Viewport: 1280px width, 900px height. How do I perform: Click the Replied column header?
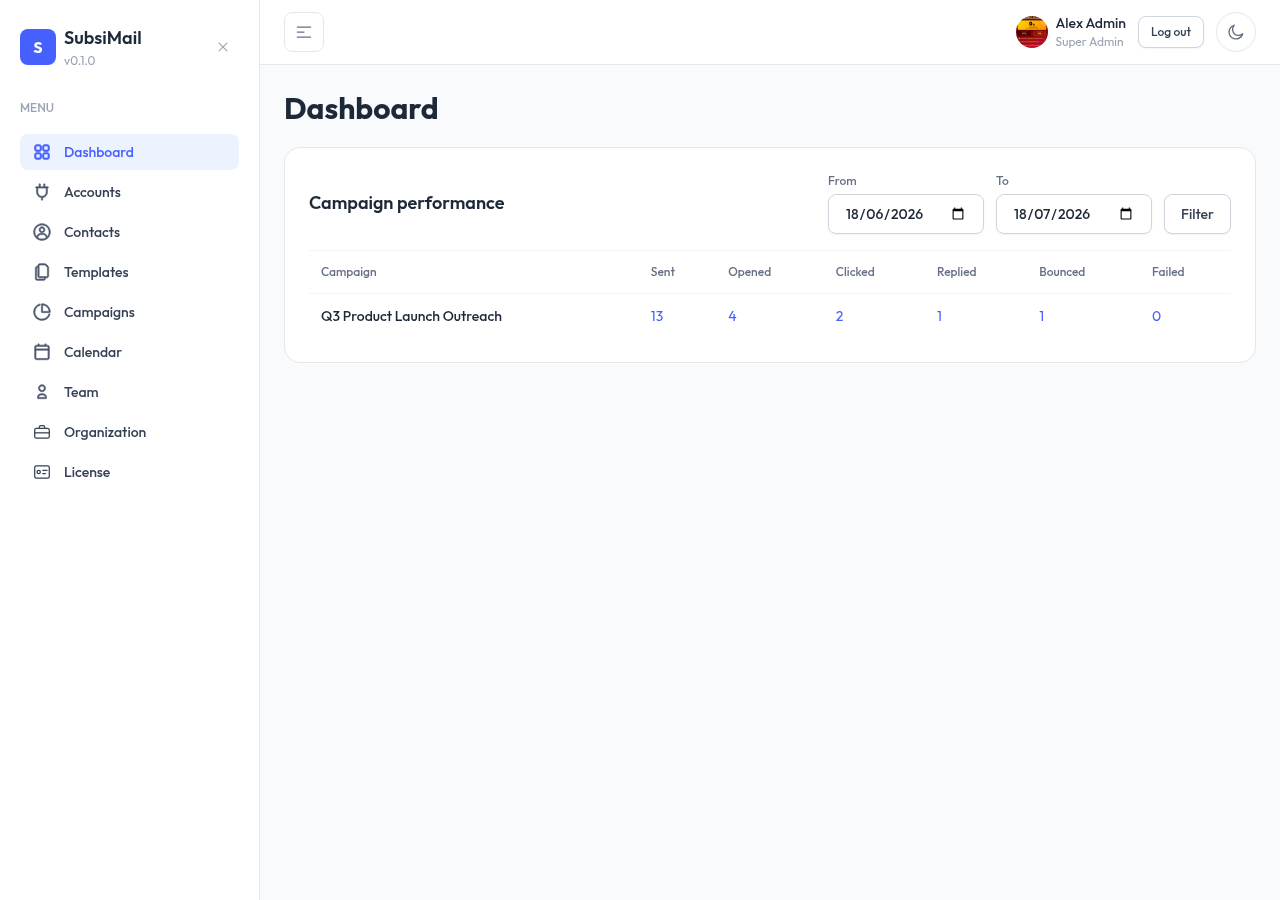click(957, 272)
